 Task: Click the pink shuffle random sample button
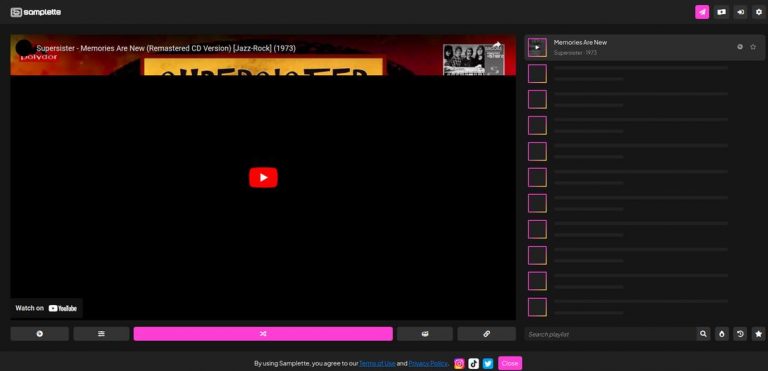[x=263, y=334]
